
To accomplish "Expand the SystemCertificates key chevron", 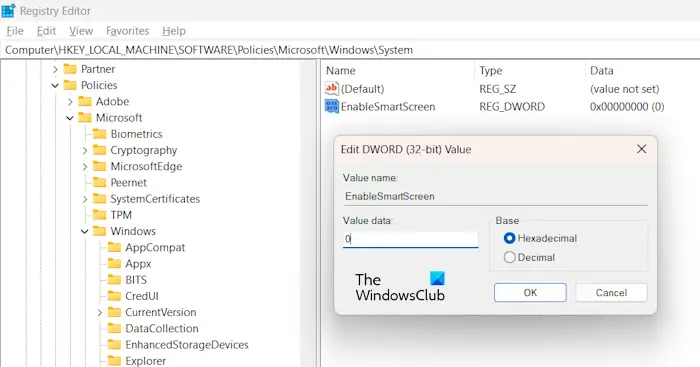I will coord(85,199).
